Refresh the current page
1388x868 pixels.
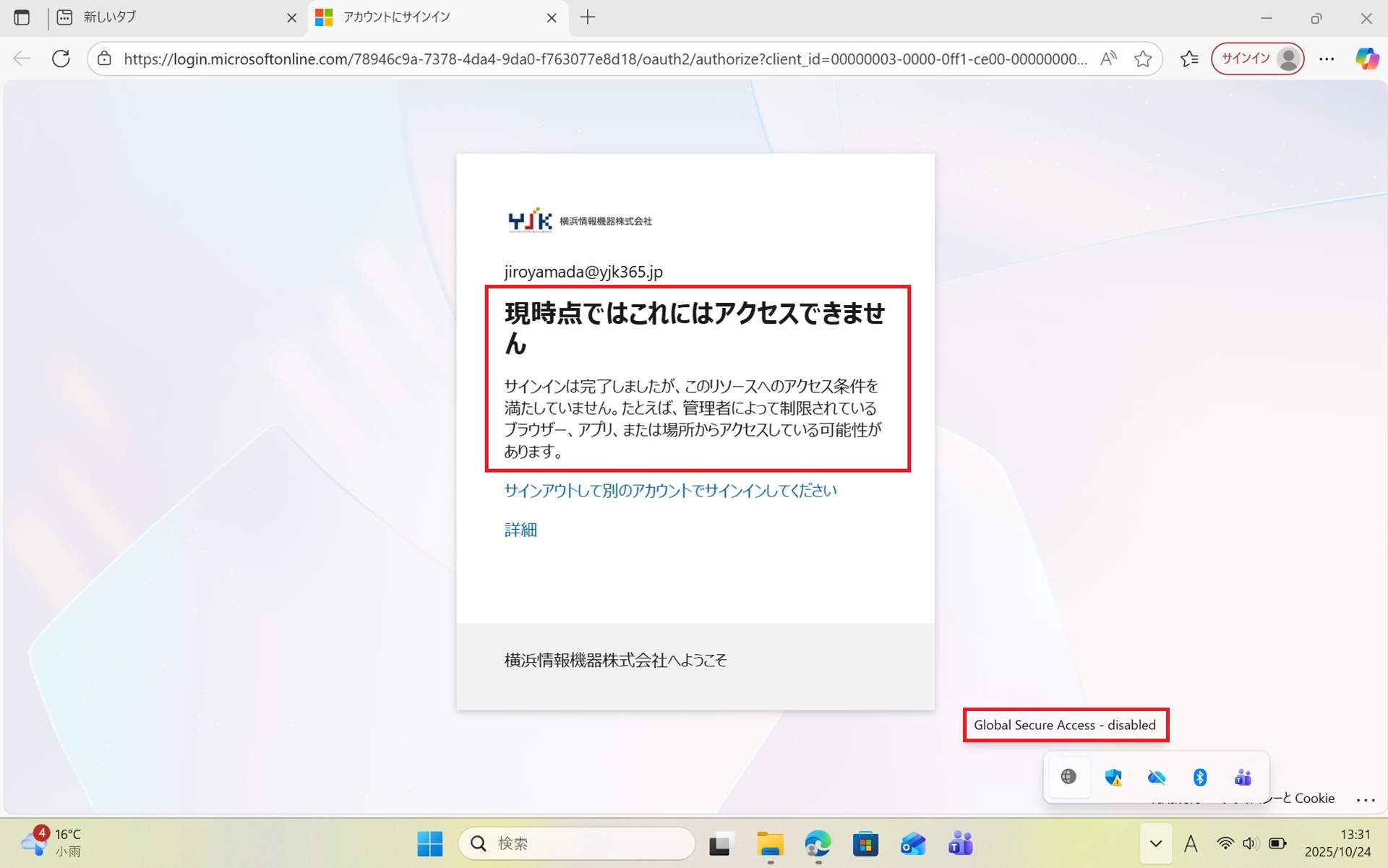61,59
